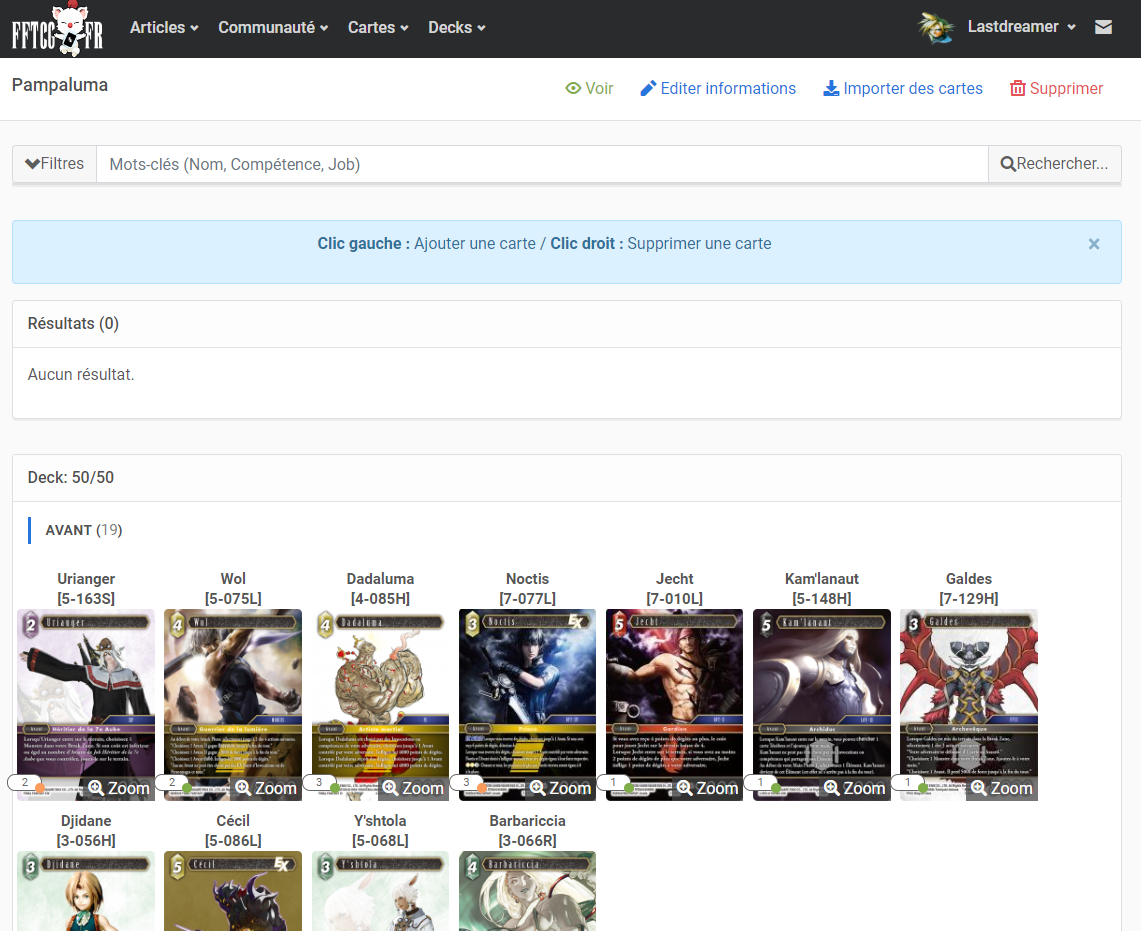Click the Y'shtola card image
Image resolution: width=1141 pixels, height=931 pixels.
pos(380,891)
